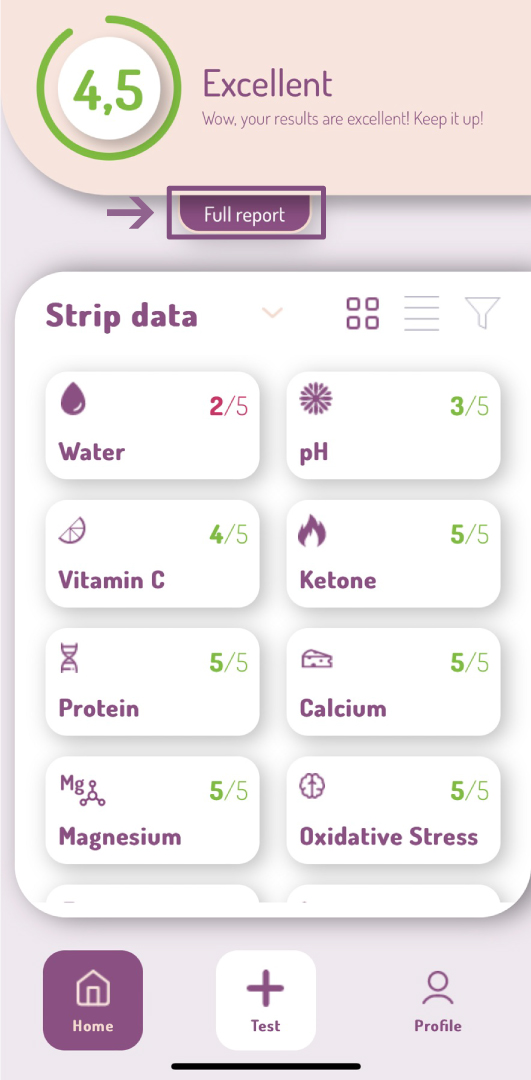
Task: Open the Calcium 5/5 score card
Action: click(393, 681)
